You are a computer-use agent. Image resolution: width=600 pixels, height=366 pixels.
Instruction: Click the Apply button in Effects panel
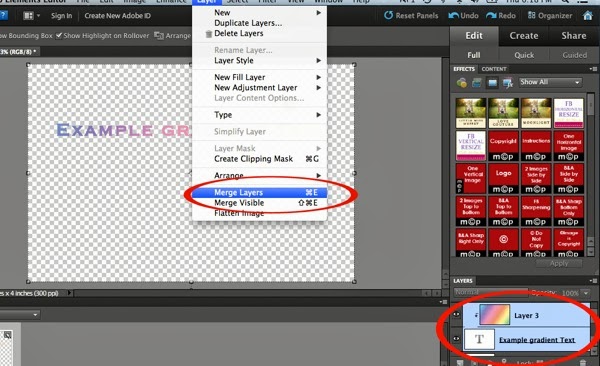tap(559, 263)
